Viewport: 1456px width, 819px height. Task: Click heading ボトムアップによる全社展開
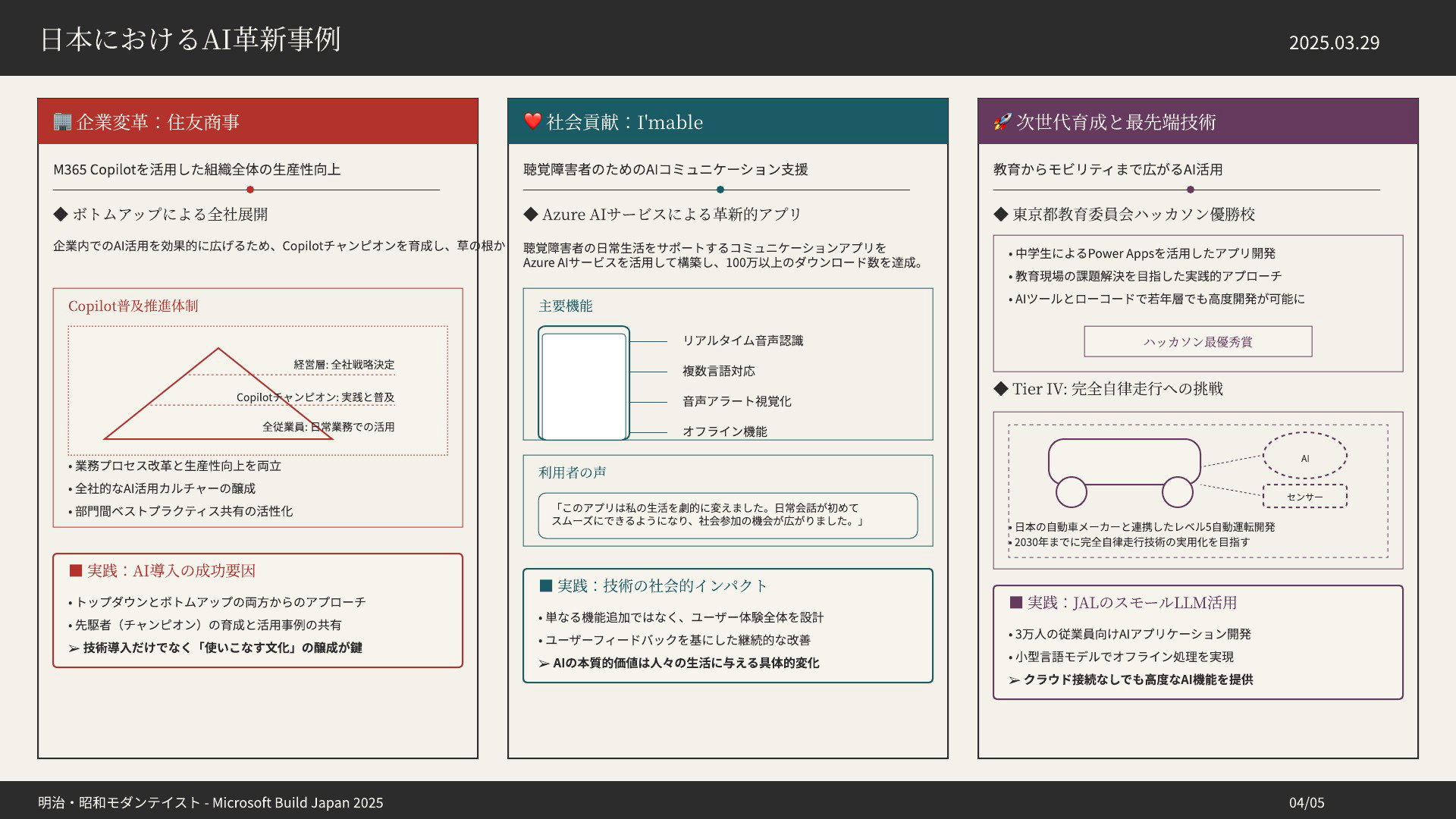coord(161,214)
